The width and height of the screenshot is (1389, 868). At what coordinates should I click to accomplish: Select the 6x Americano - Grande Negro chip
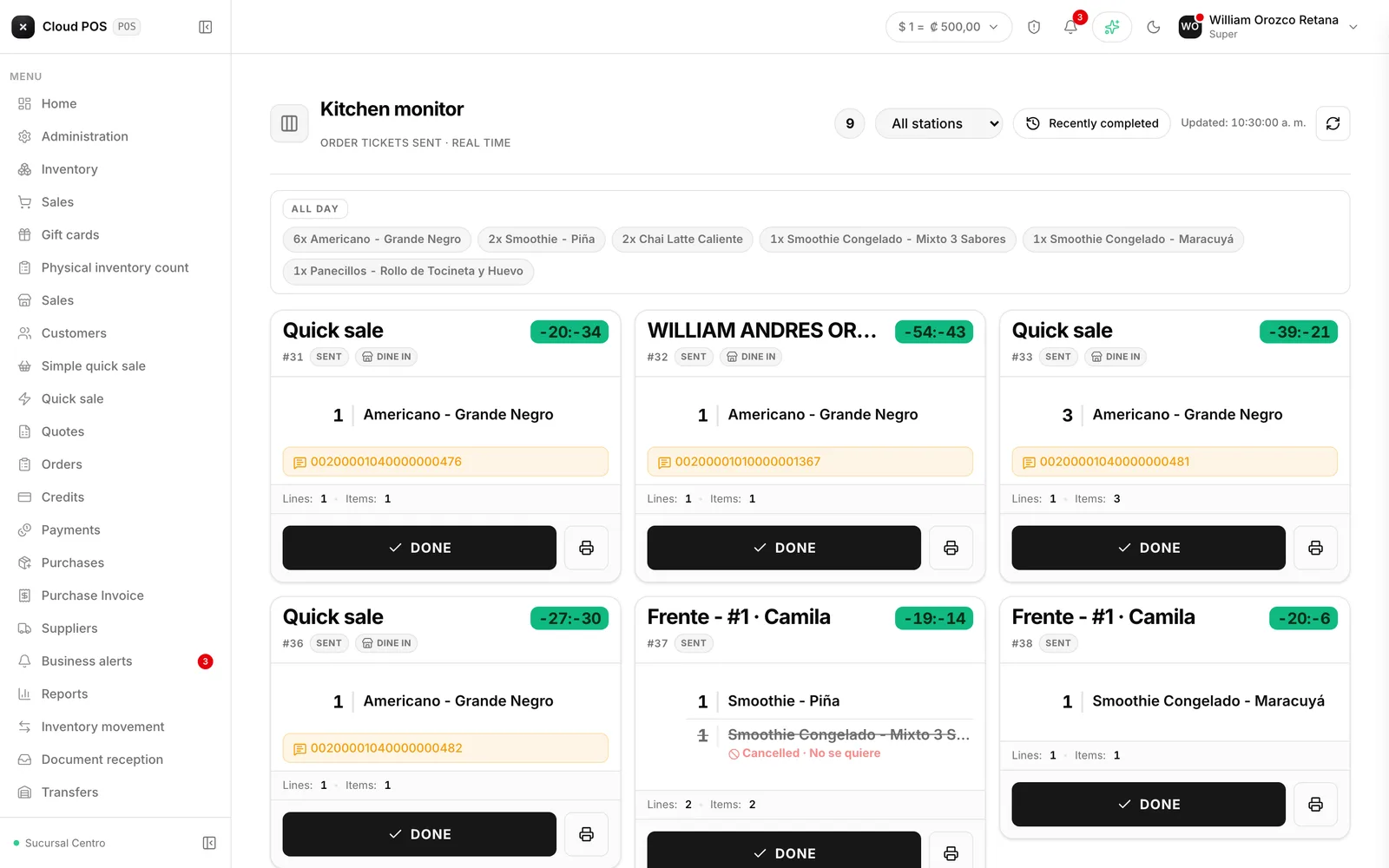pos(377,239)
